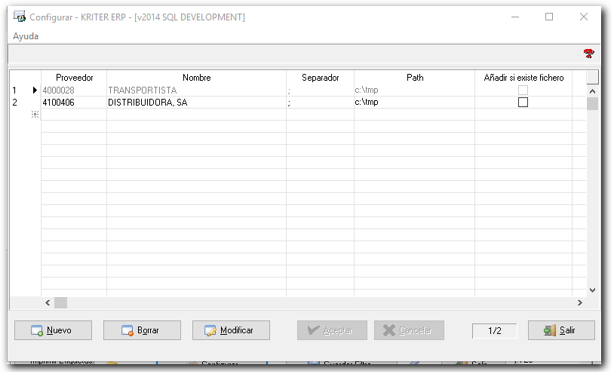
Task: Click the horizontal scrollbar right arrow
Action: click(580, 303)
